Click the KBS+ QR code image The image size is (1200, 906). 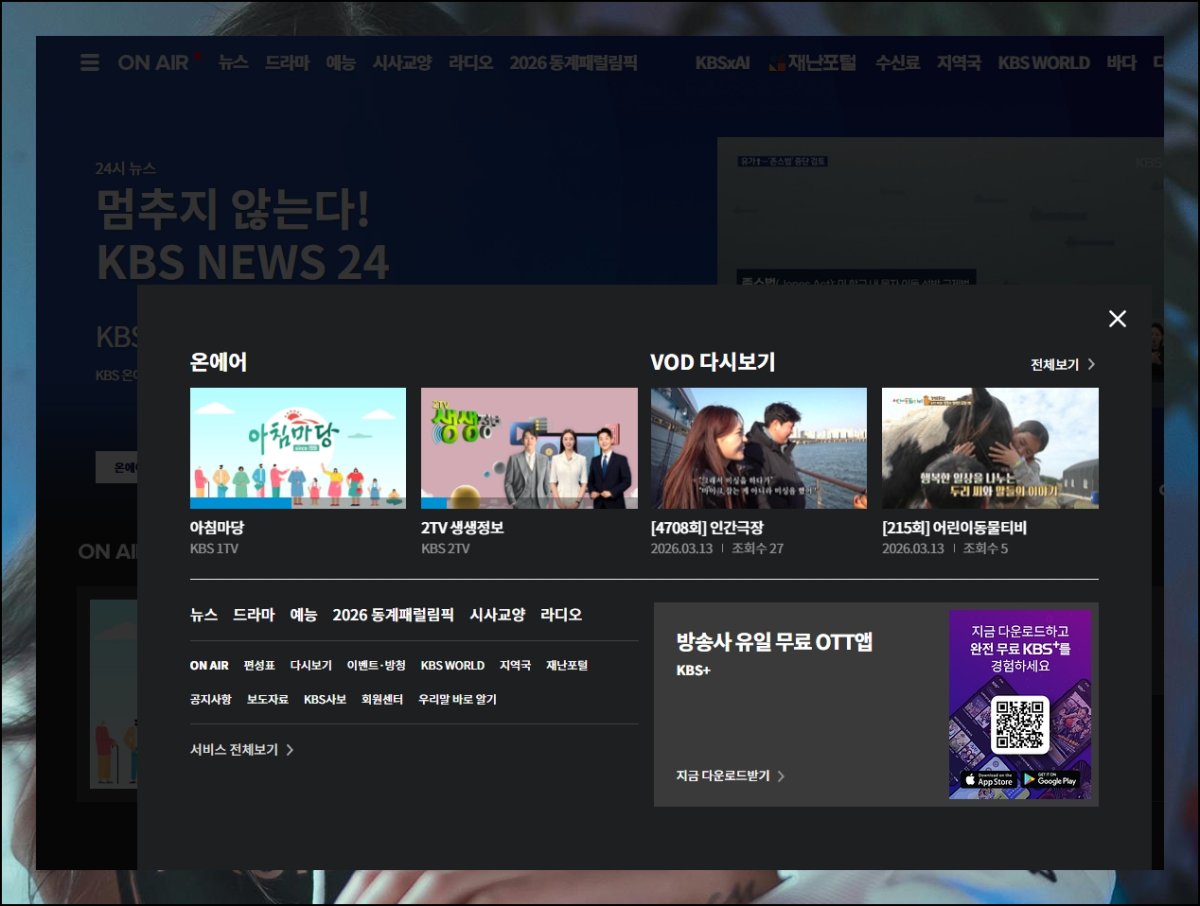tap(1020, 725)
